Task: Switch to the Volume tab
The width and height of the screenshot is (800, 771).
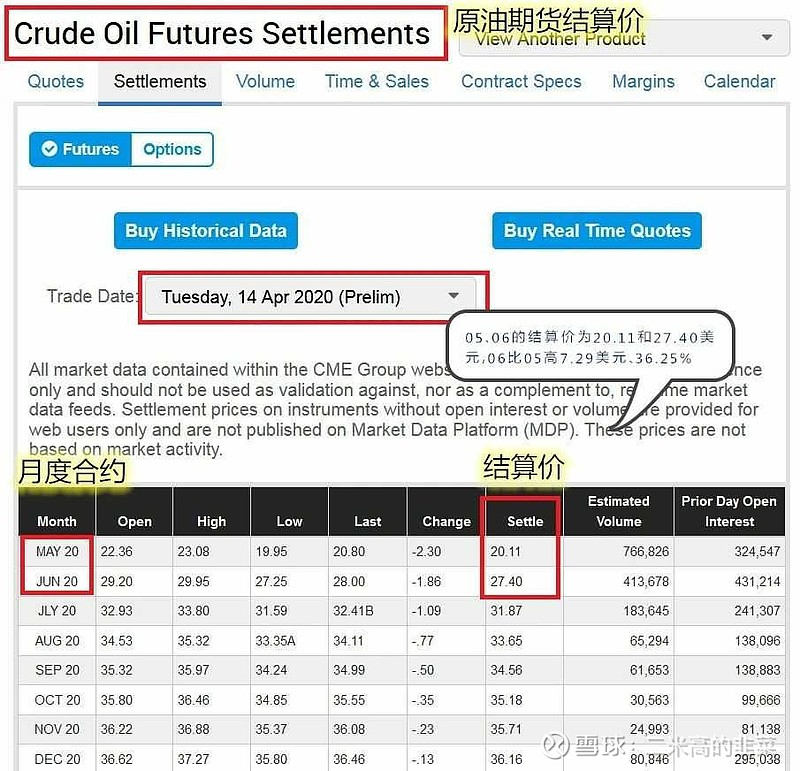Action: tap(265, 82)
